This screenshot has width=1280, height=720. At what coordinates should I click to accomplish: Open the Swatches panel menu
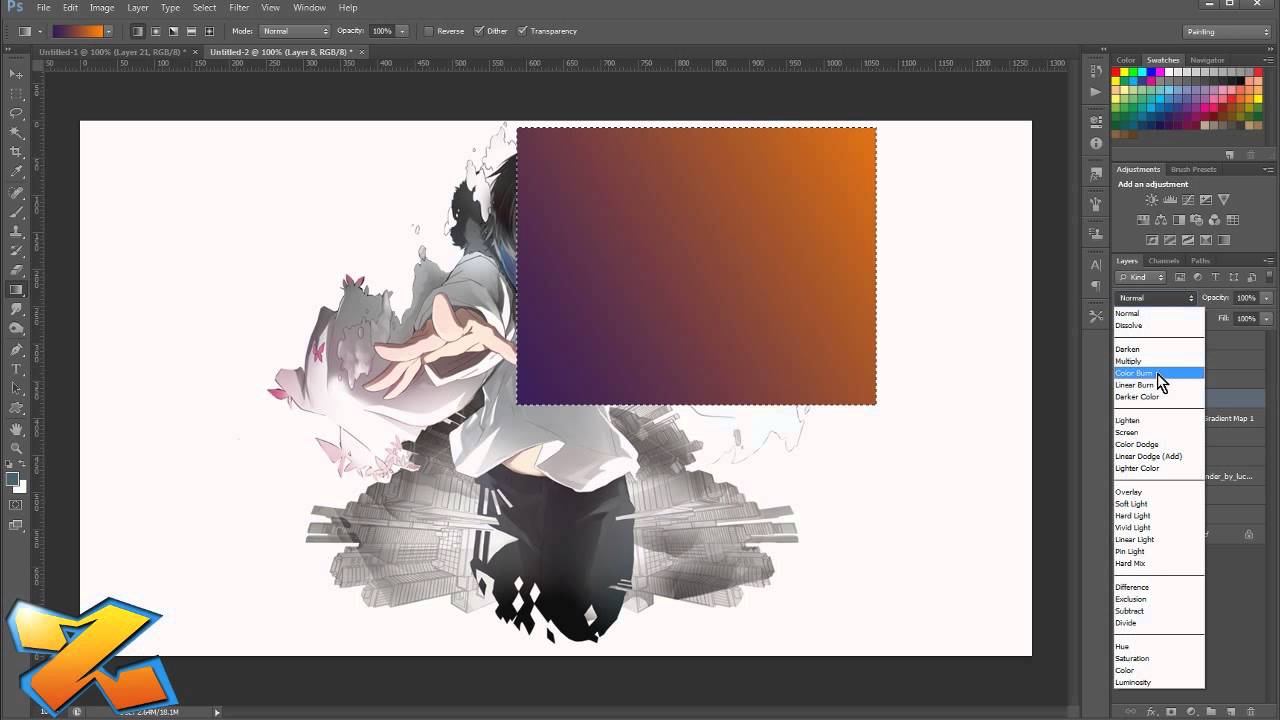[x=1270, y=60]
